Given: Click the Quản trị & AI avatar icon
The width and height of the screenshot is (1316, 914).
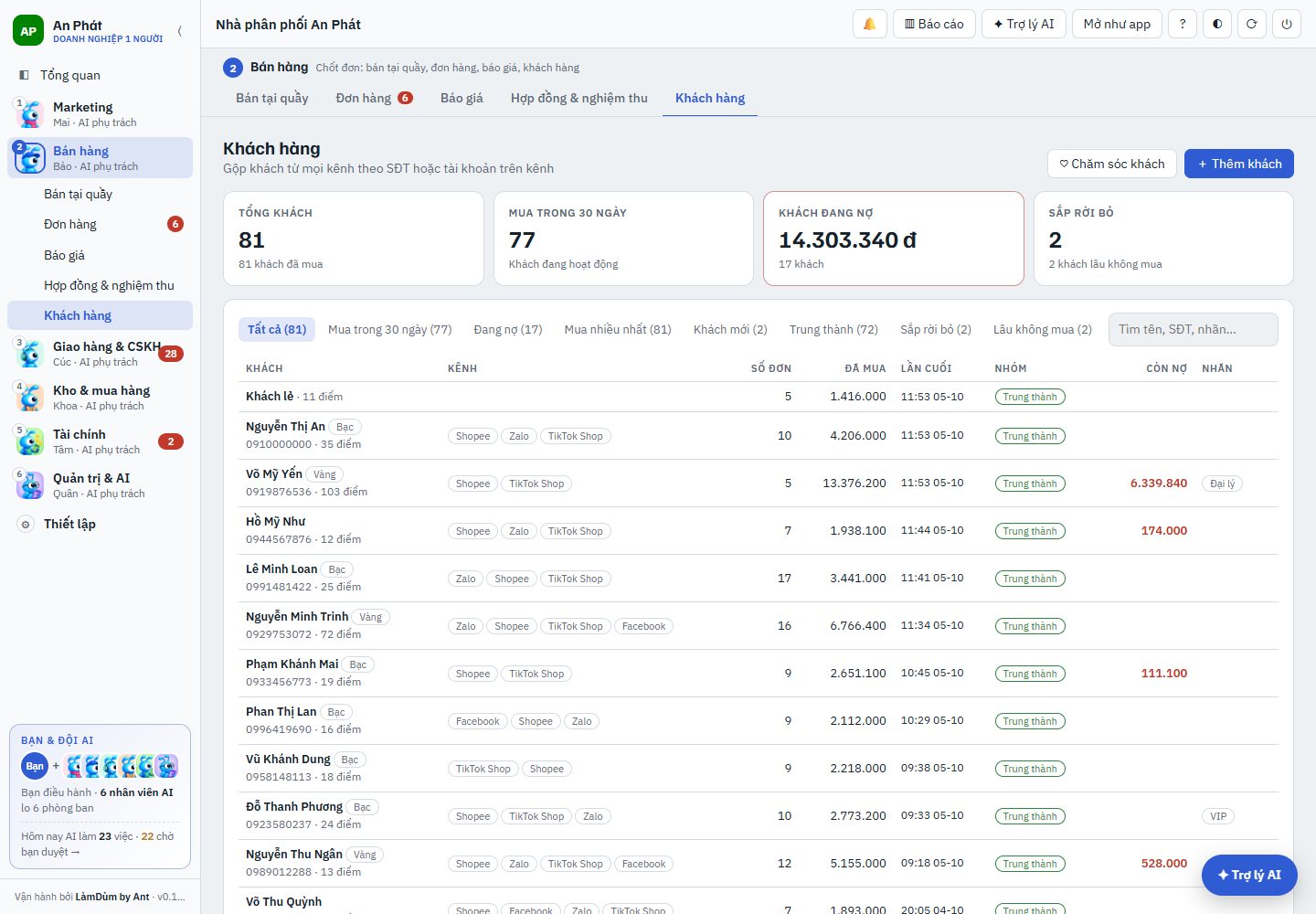Looking at the screenshot, I should [29, 484].
